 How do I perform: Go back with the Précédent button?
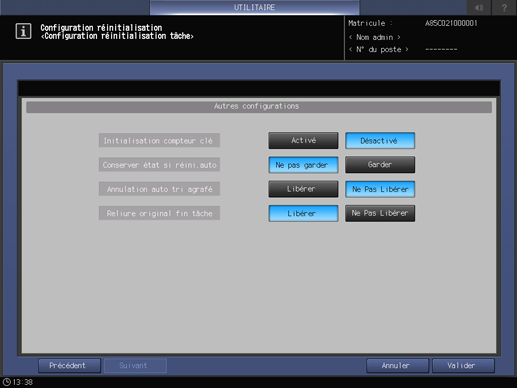(x=69, y=366)
